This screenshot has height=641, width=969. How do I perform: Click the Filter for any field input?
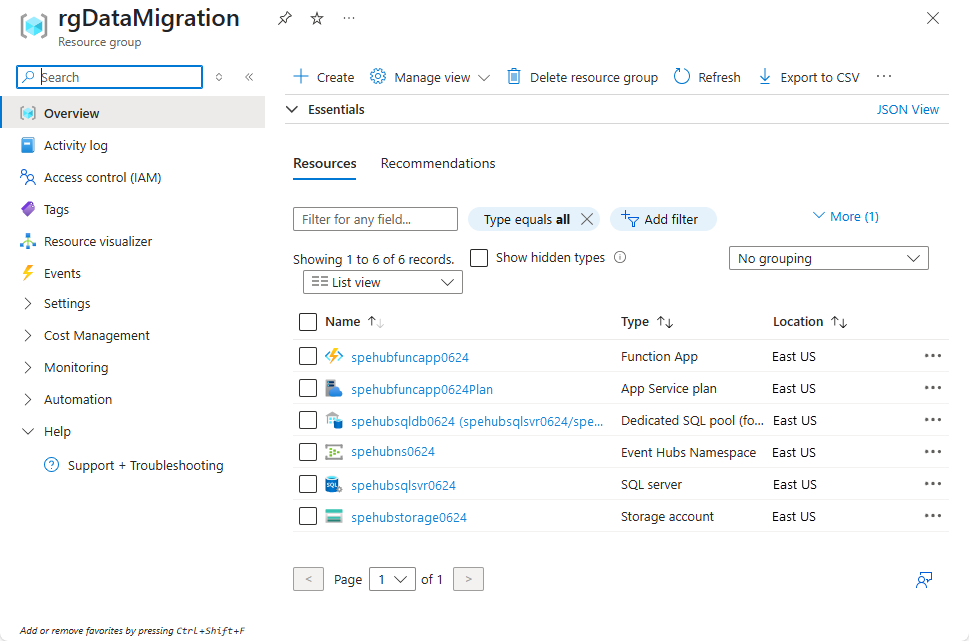pyautogui.click(x=375, y=219)
